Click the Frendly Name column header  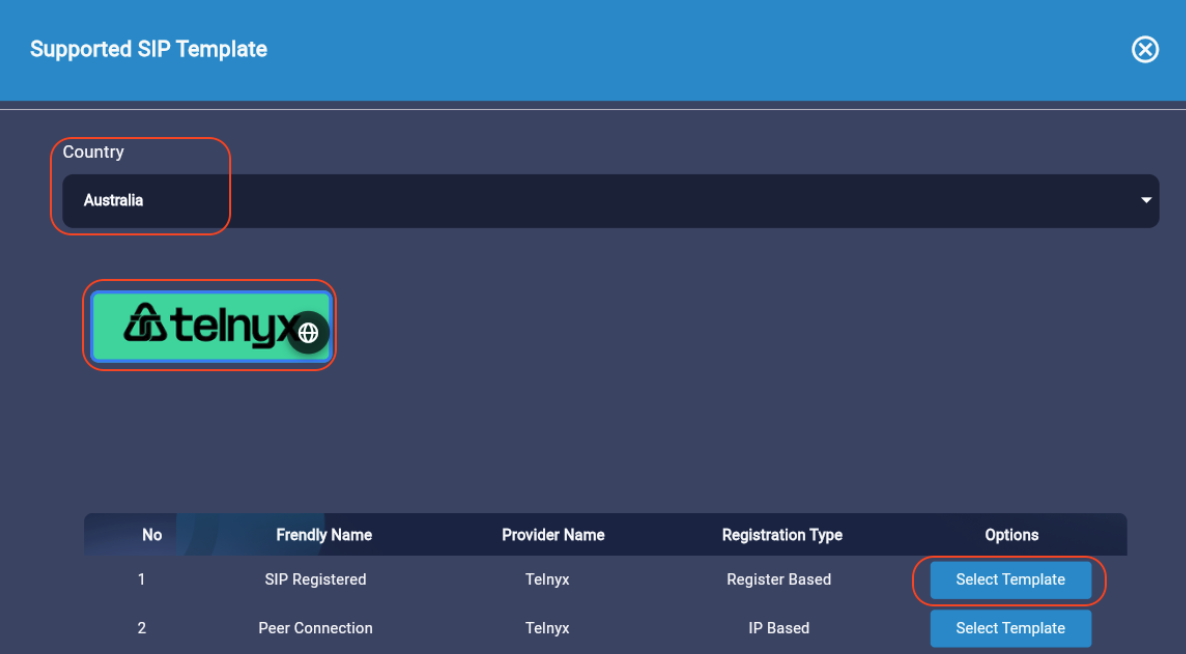click(x=324, y=535)
